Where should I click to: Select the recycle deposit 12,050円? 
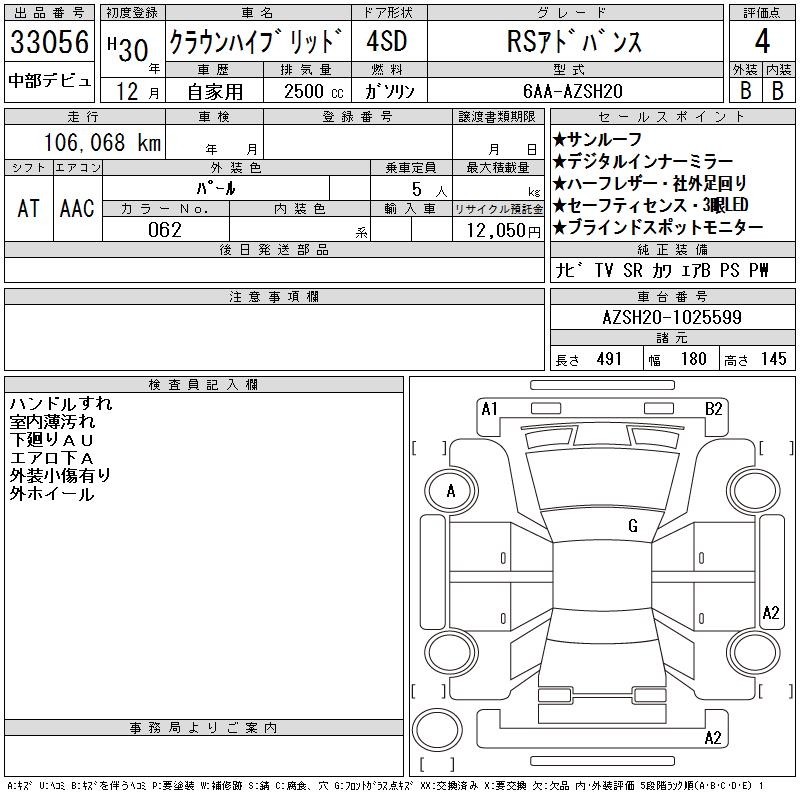[503, 231]
